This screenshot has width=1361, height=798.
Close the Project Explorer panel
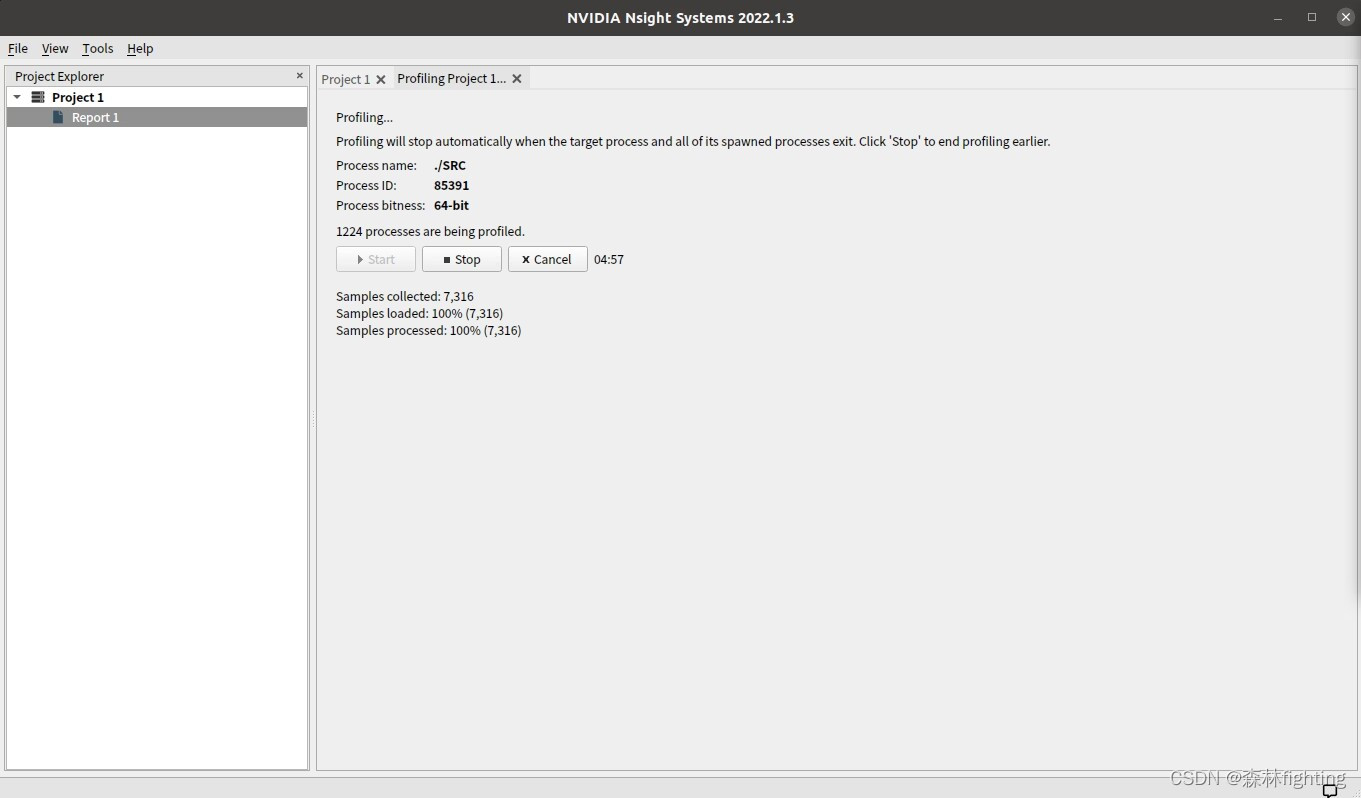[299, 75]
